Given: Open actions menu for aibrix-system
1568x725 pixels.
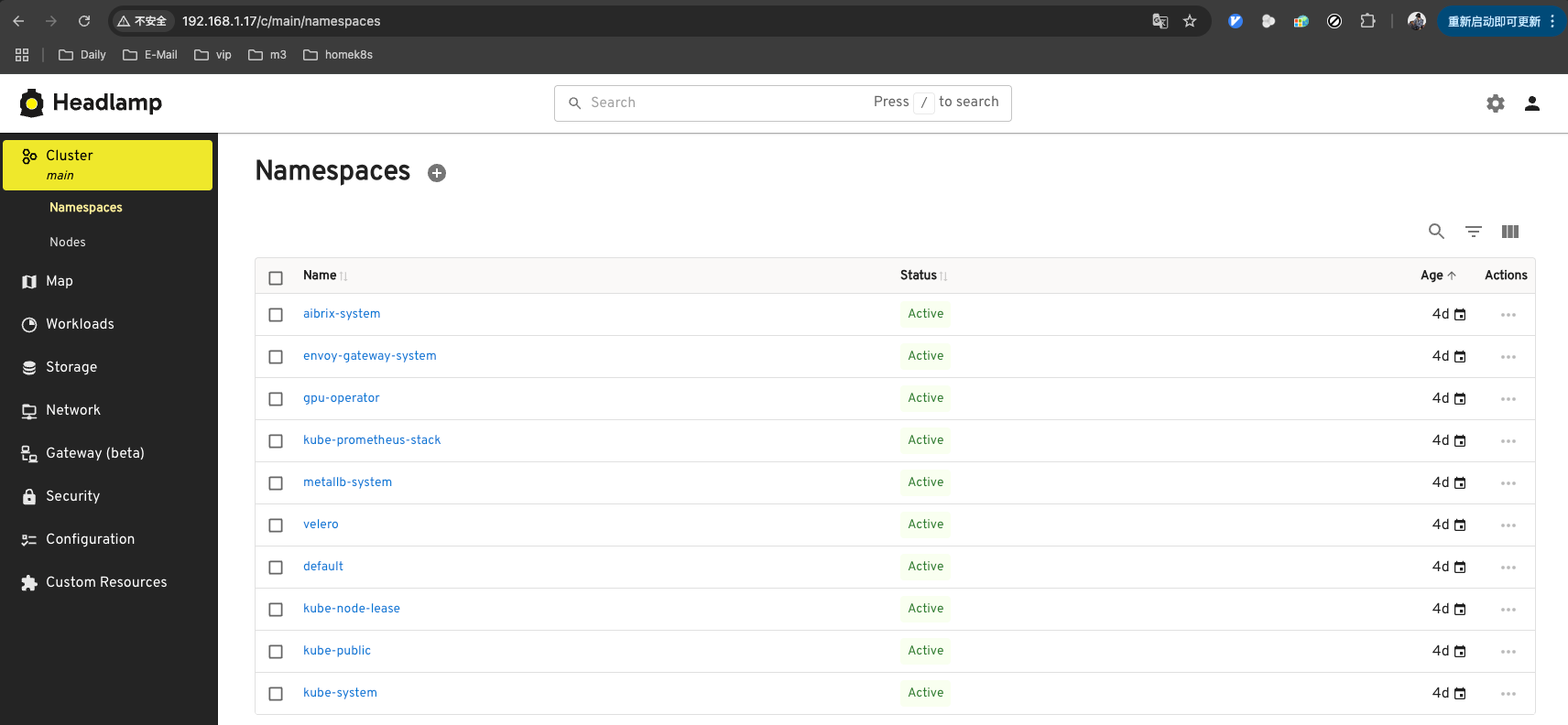Looking at the screenshot, I should click(1508, 315).
